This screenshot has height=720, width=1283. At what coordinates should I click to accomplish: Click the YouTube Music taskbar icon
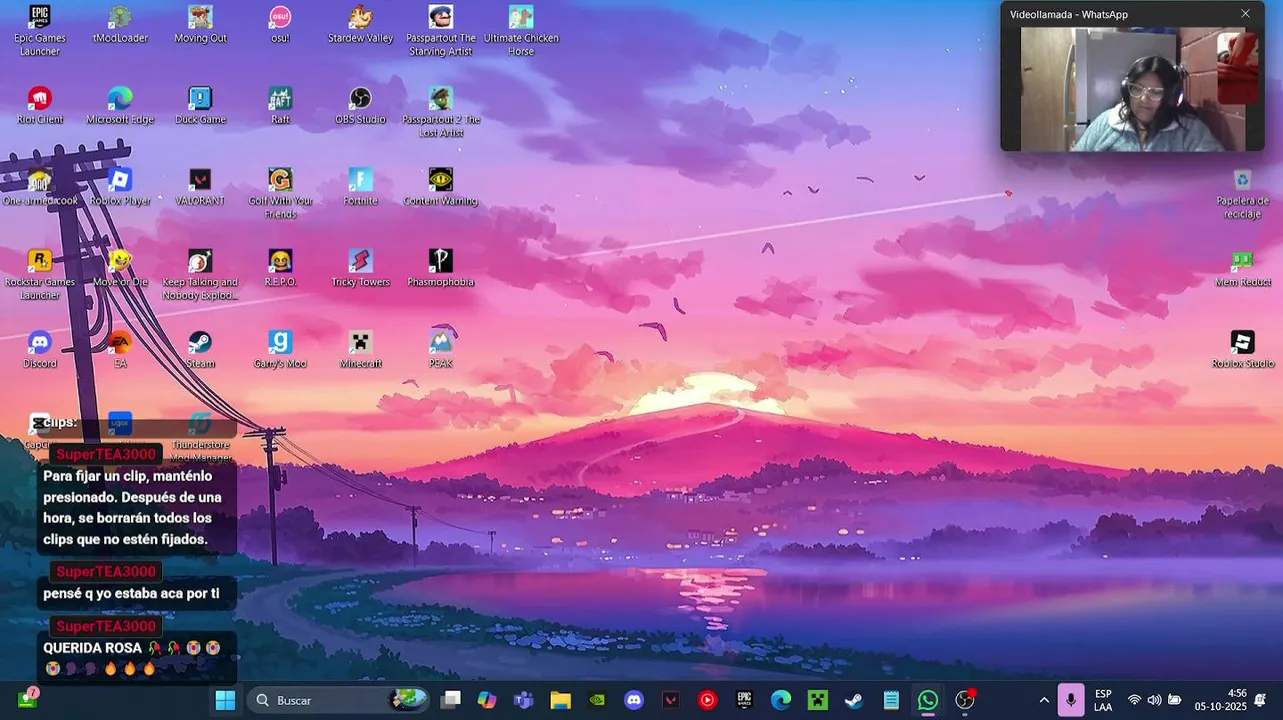coord(707,700)
